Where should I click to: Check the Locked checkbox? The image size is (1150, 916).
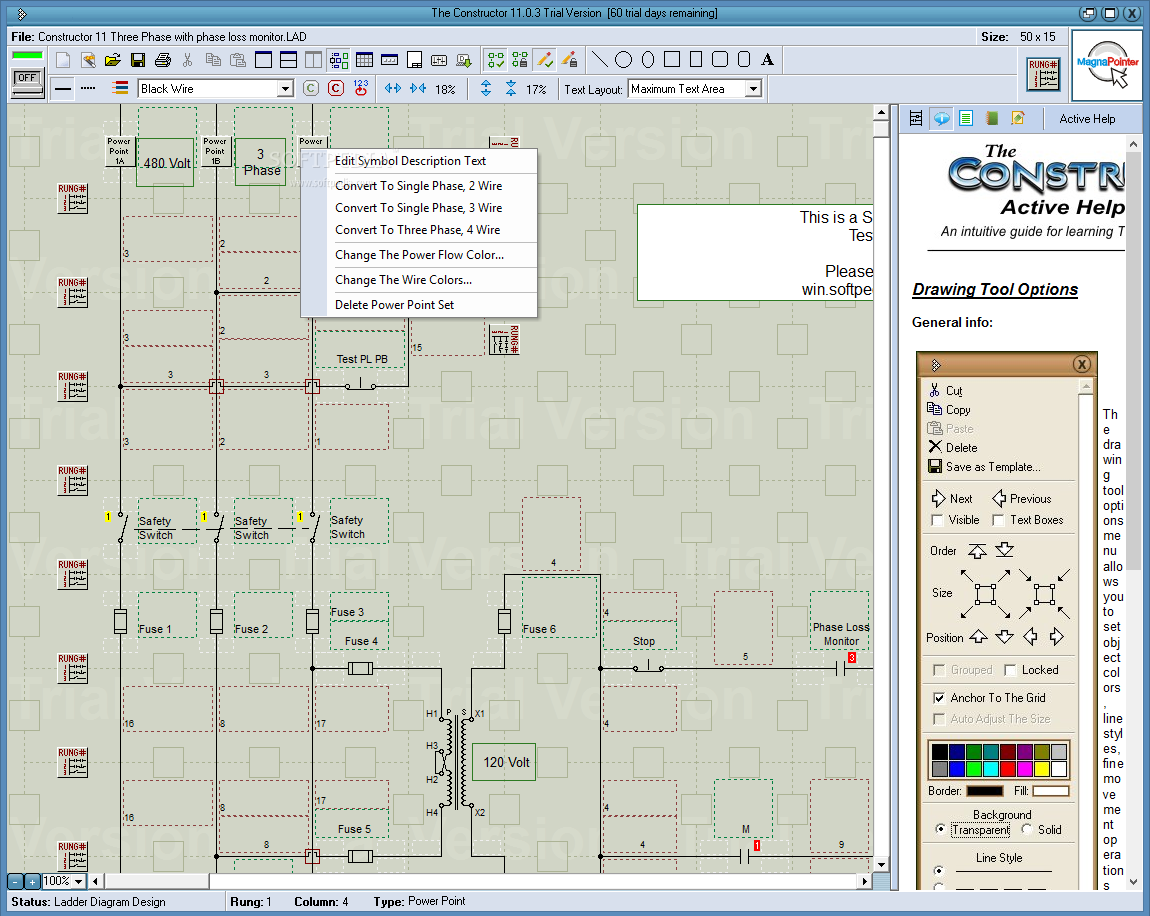point(1010,670)
